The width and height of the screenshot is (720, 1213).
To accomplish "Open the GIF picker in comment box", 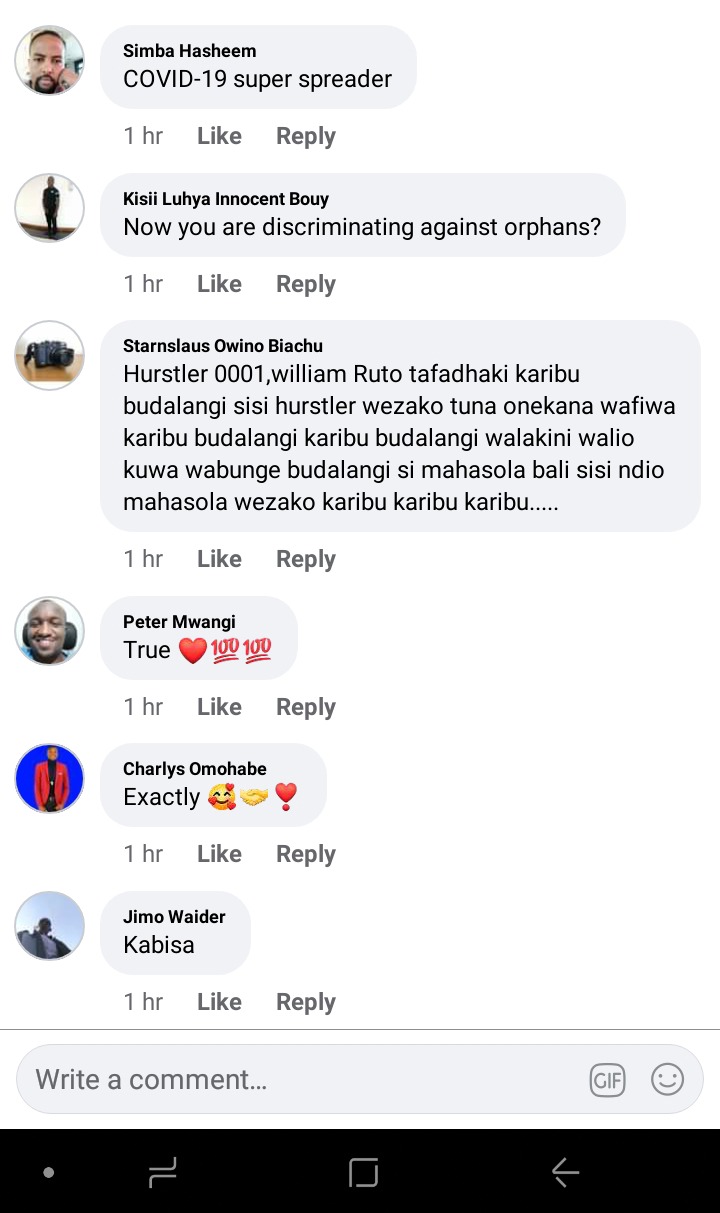I will tap(607, 1080).
